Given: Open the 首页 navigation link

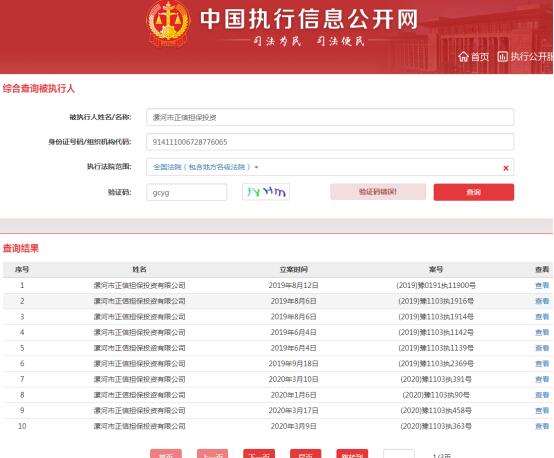Looking at the screenshot, I should pyautogui.click(x=479, y=57).
